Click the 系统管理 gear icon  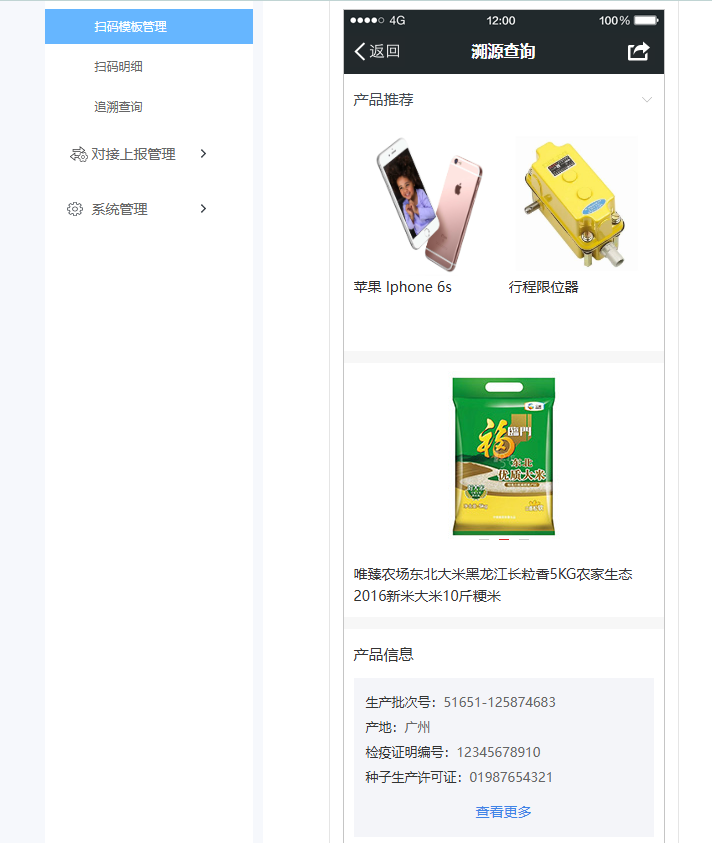click(x=75, y=209)
